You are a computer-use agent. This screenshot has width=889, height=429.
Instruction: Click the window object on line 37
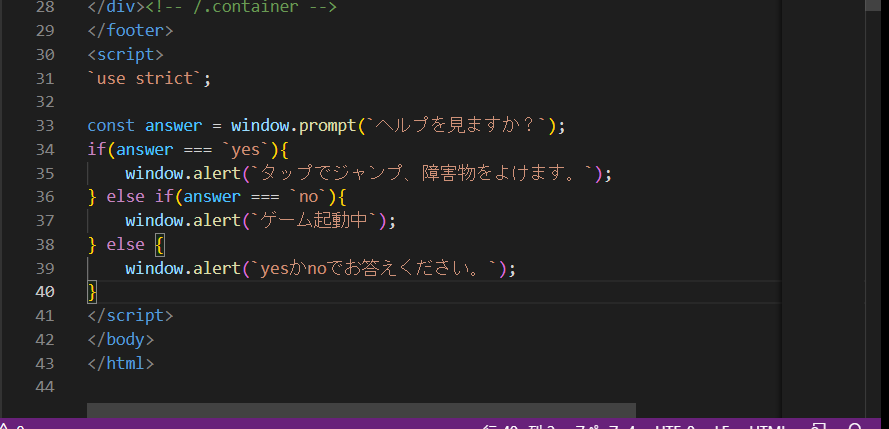click(154, 220)
